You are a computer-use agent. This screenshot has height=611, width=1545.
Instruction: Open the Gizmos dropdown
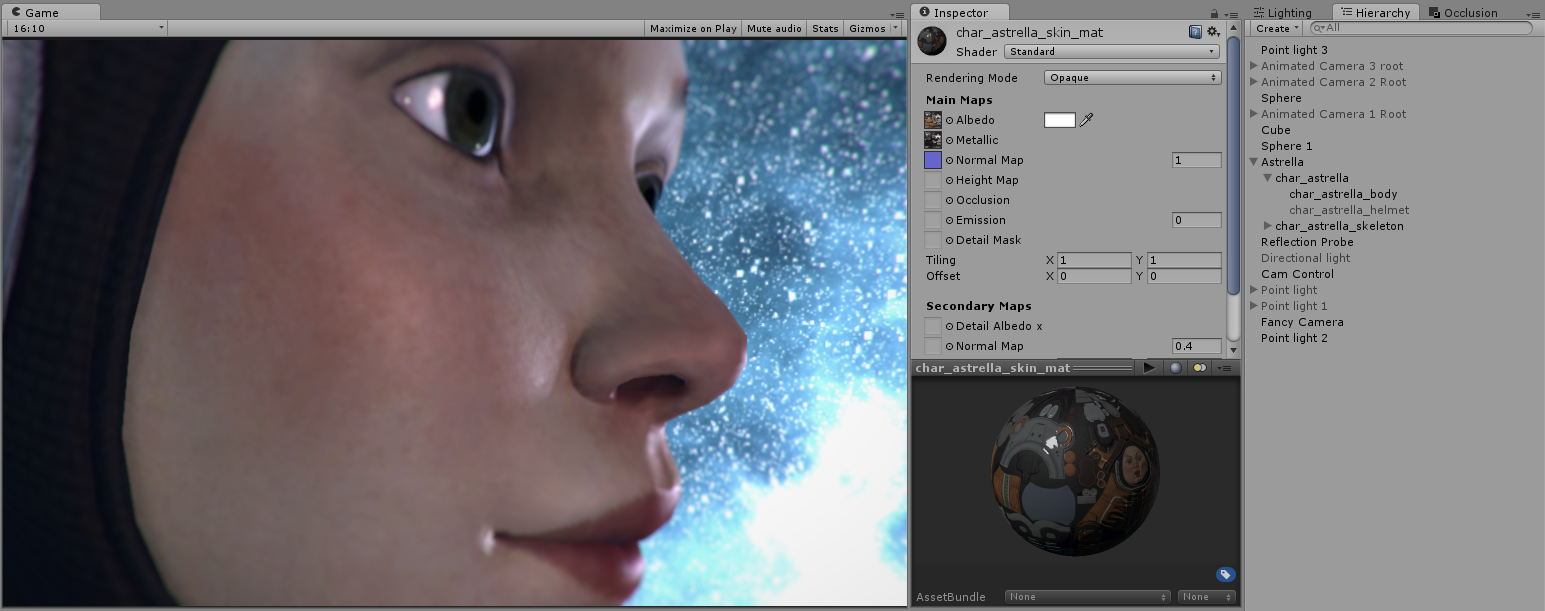872,28
